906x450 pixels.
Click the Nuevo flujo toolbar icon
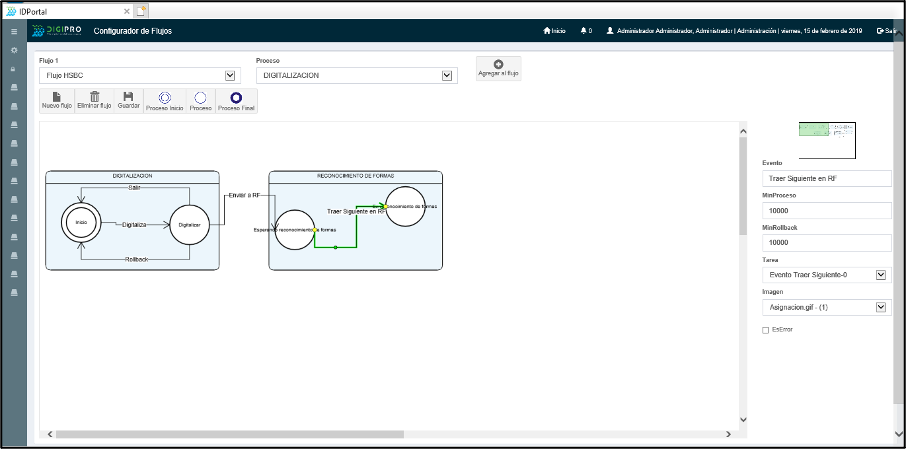[56, 100]
